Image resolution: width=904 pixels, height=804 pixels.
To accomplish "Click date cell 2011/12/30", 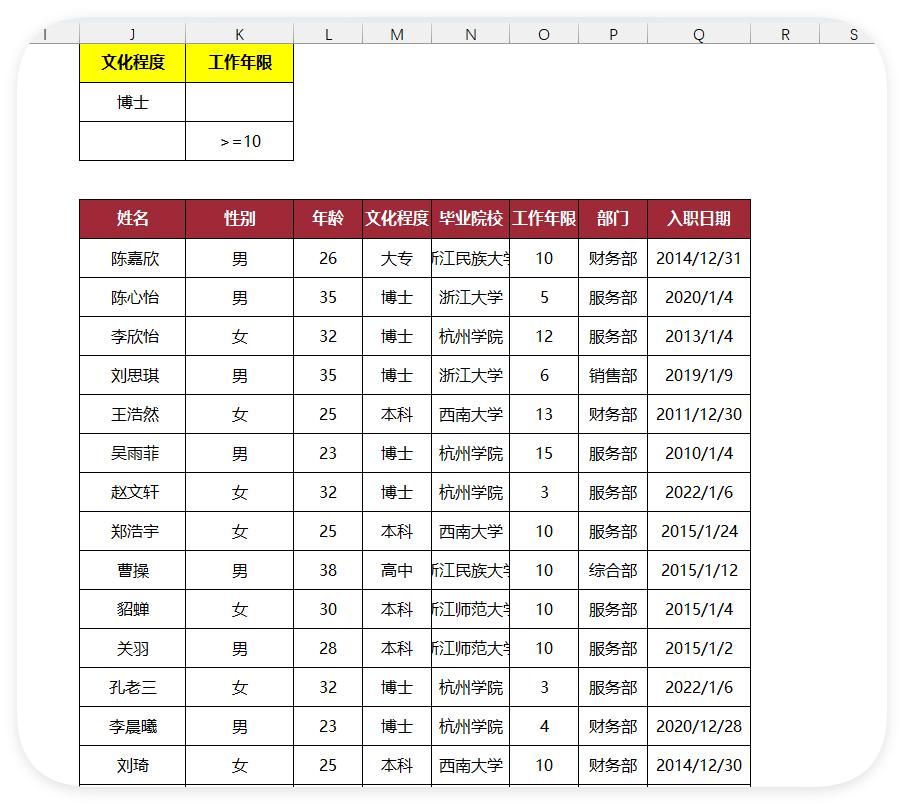I will click(699, 414).
